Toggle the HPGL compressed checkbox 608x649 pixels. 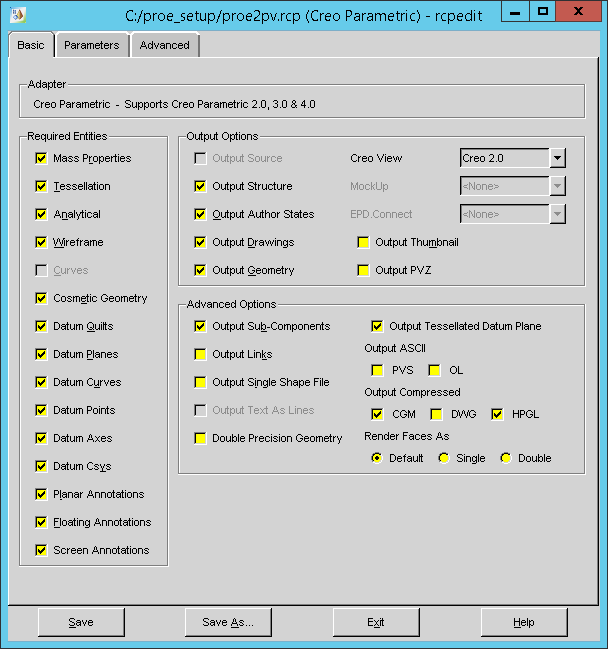click(497, 414)
